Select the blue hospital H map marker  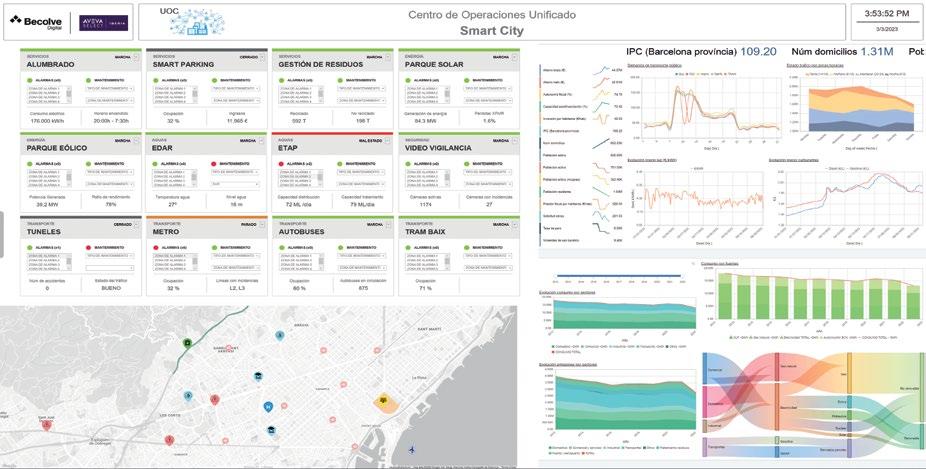pyautogui.click(x=268, y=407)
